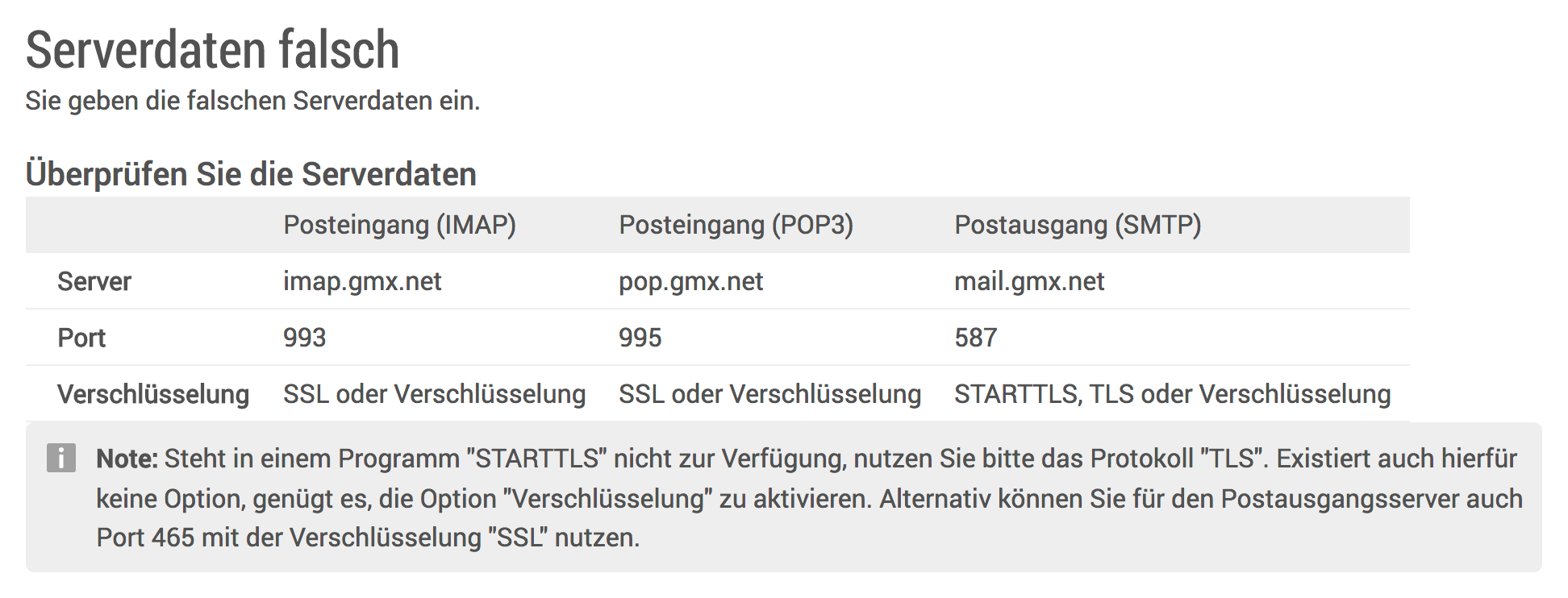Click the "Postausgang (SMTP)" column header

tap(1078, 225)
